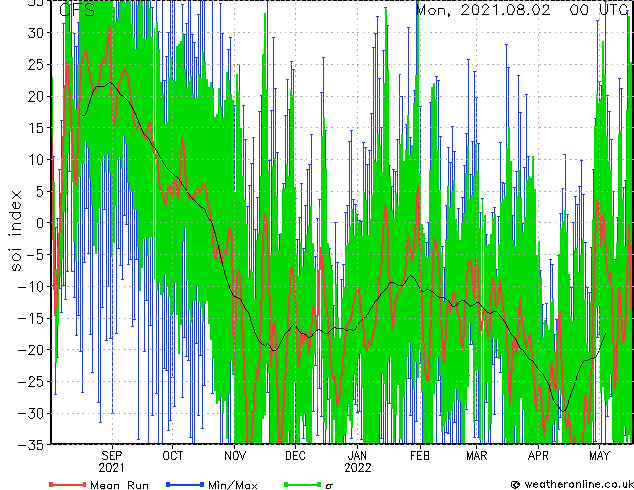Click the 'CFS' chart label
This screenshot has width=634, height=490.
pyautogui.click(x=77, y=10)
